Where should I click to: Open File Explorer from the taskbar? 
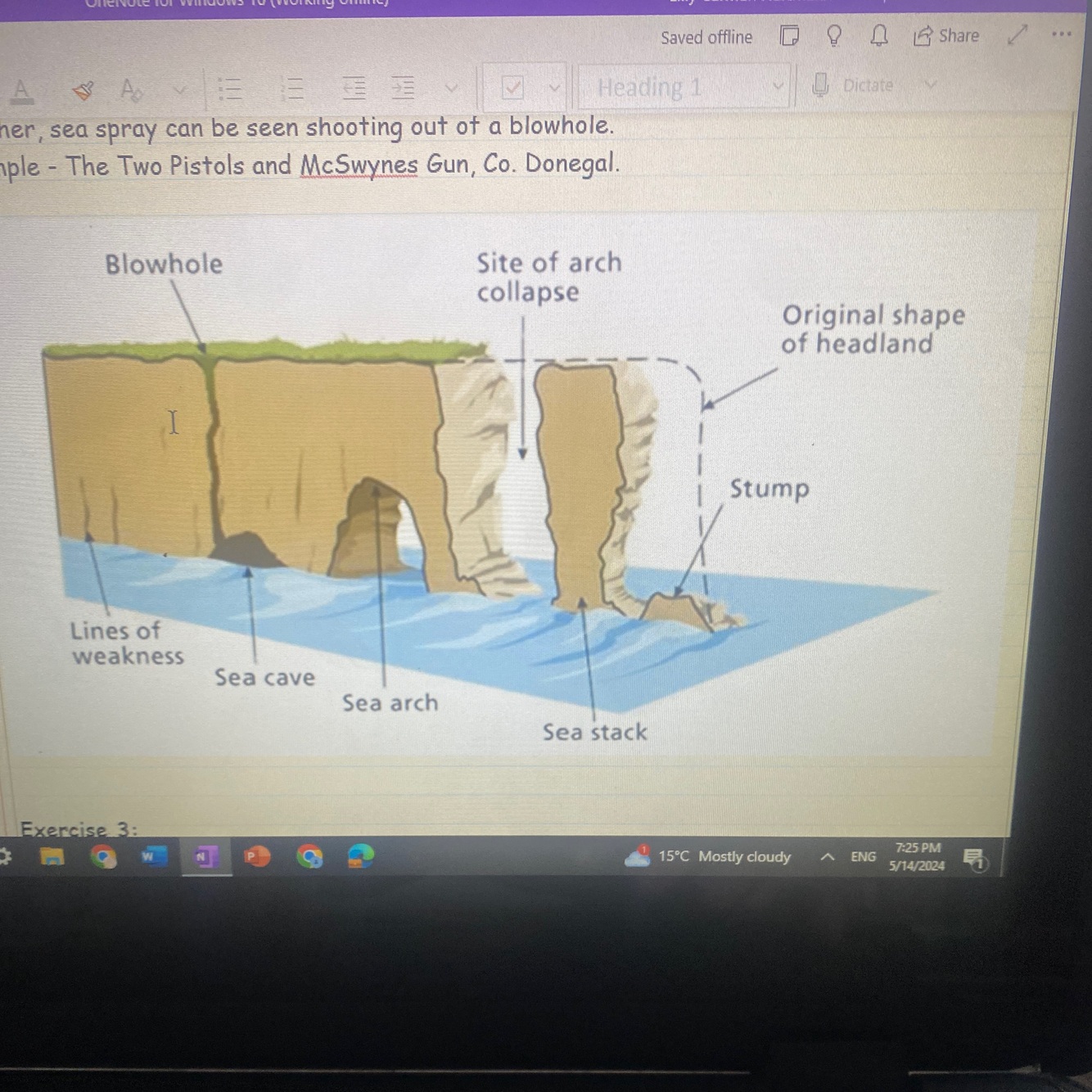coord(53,857)
